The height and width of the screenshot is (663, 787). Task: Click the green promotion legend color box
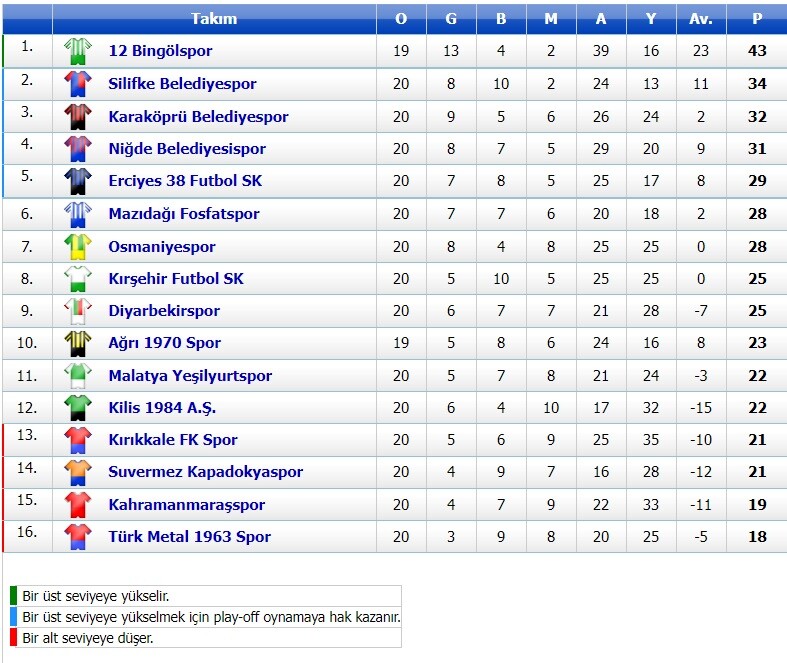[14, 596]
